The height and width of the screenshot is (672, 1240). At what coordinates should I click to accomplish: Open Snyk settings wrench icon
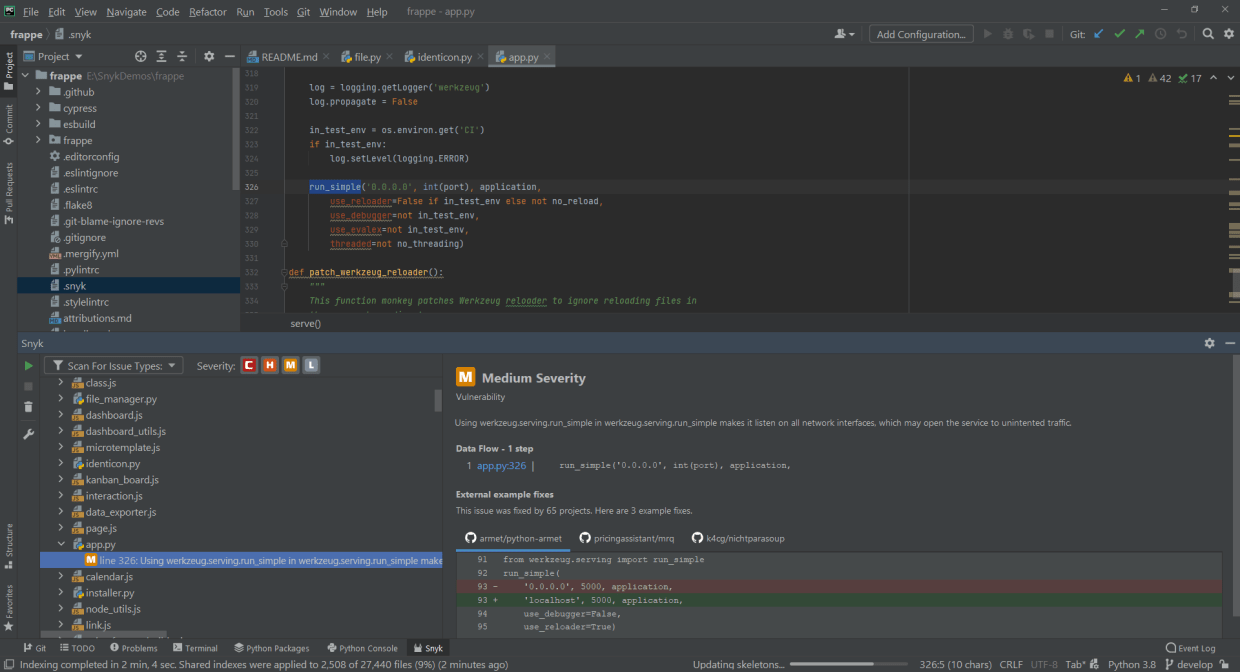29,433
